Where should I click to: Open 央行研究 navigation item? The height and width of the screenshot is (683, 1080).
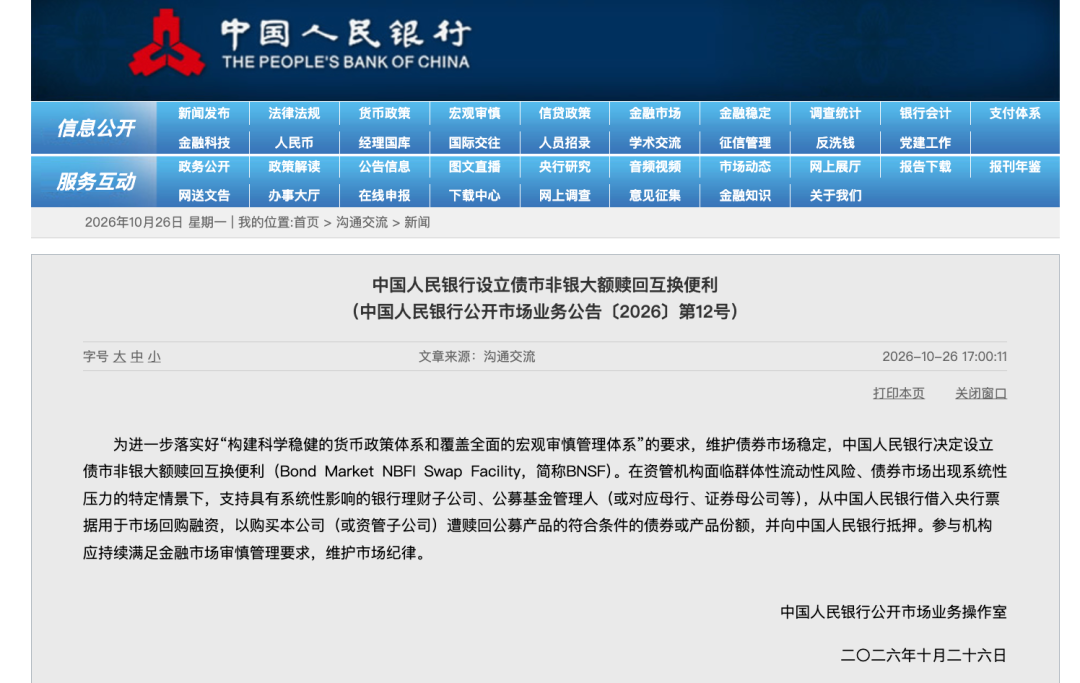[x=565, y=167]
